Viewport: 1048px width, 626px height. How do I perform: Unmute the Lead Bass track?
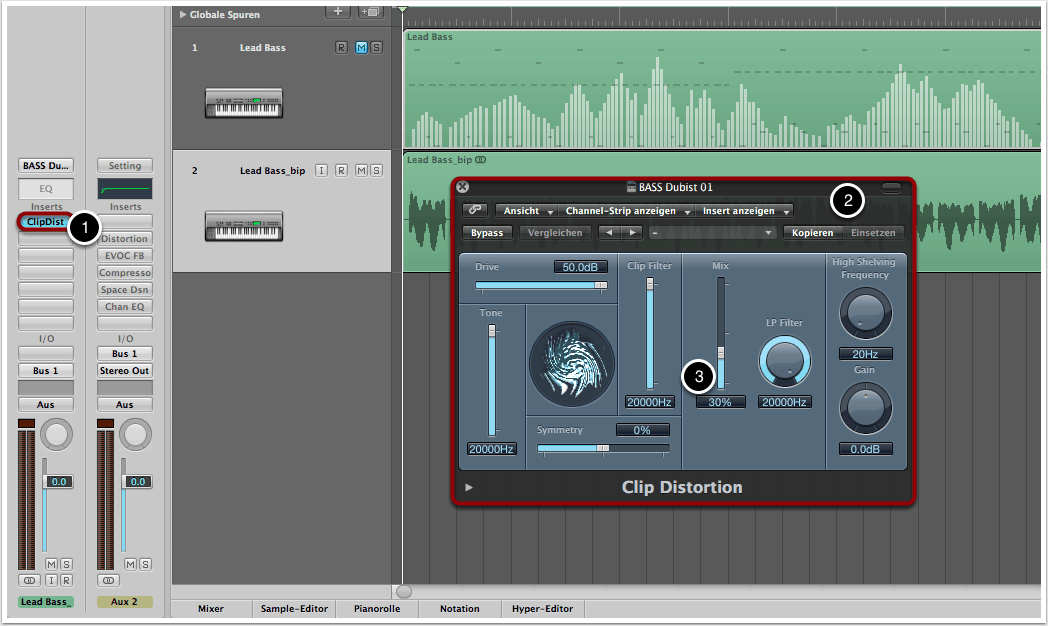[x=361, y=48]
